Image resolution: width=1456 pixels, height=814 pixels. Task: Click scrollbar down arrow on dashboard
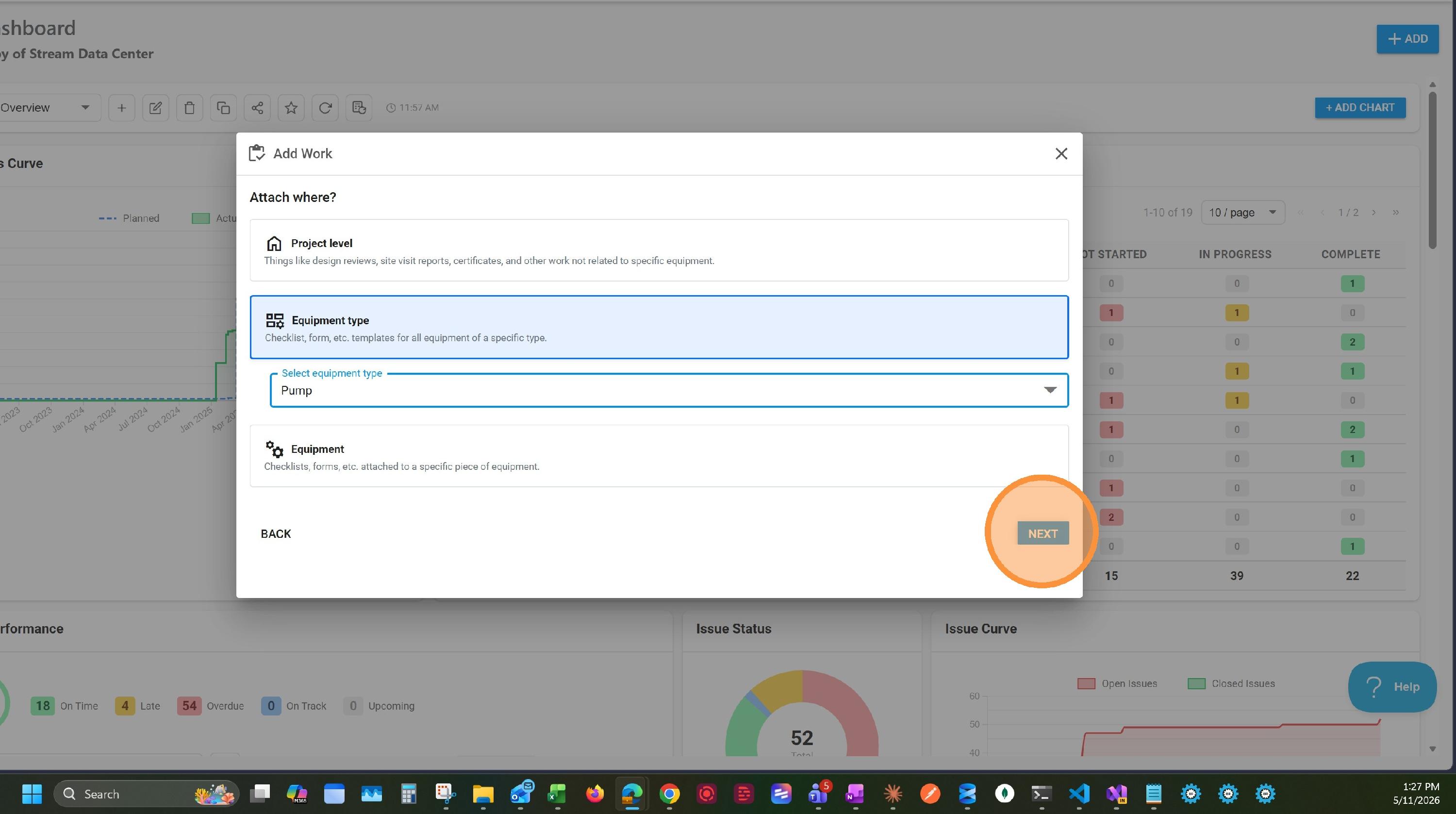1432,749
